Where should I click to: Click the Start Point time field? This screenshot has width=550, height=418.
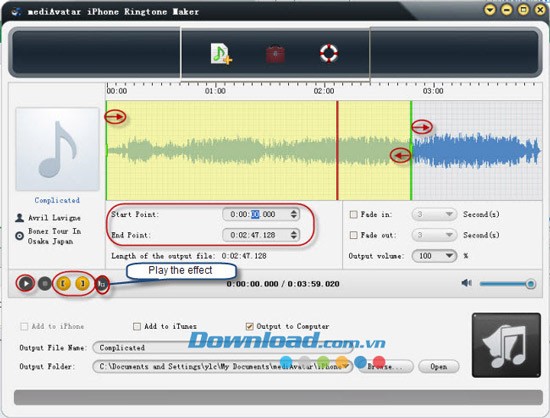tap(261, 214)
